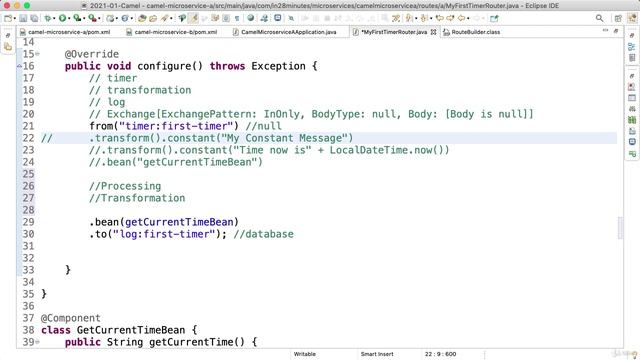Click the @Component annotation on line 37
Image resolution: width=640 pixels, height=360 pixels.
coord(71,318)
